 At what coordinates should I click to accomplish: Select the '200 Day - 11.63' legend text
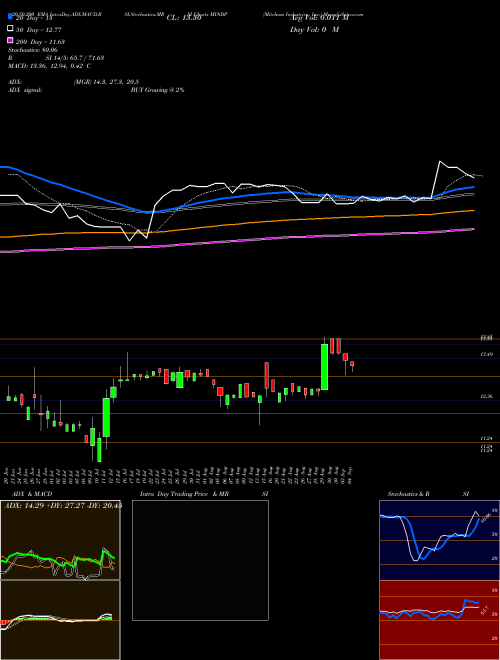[40, 42]
